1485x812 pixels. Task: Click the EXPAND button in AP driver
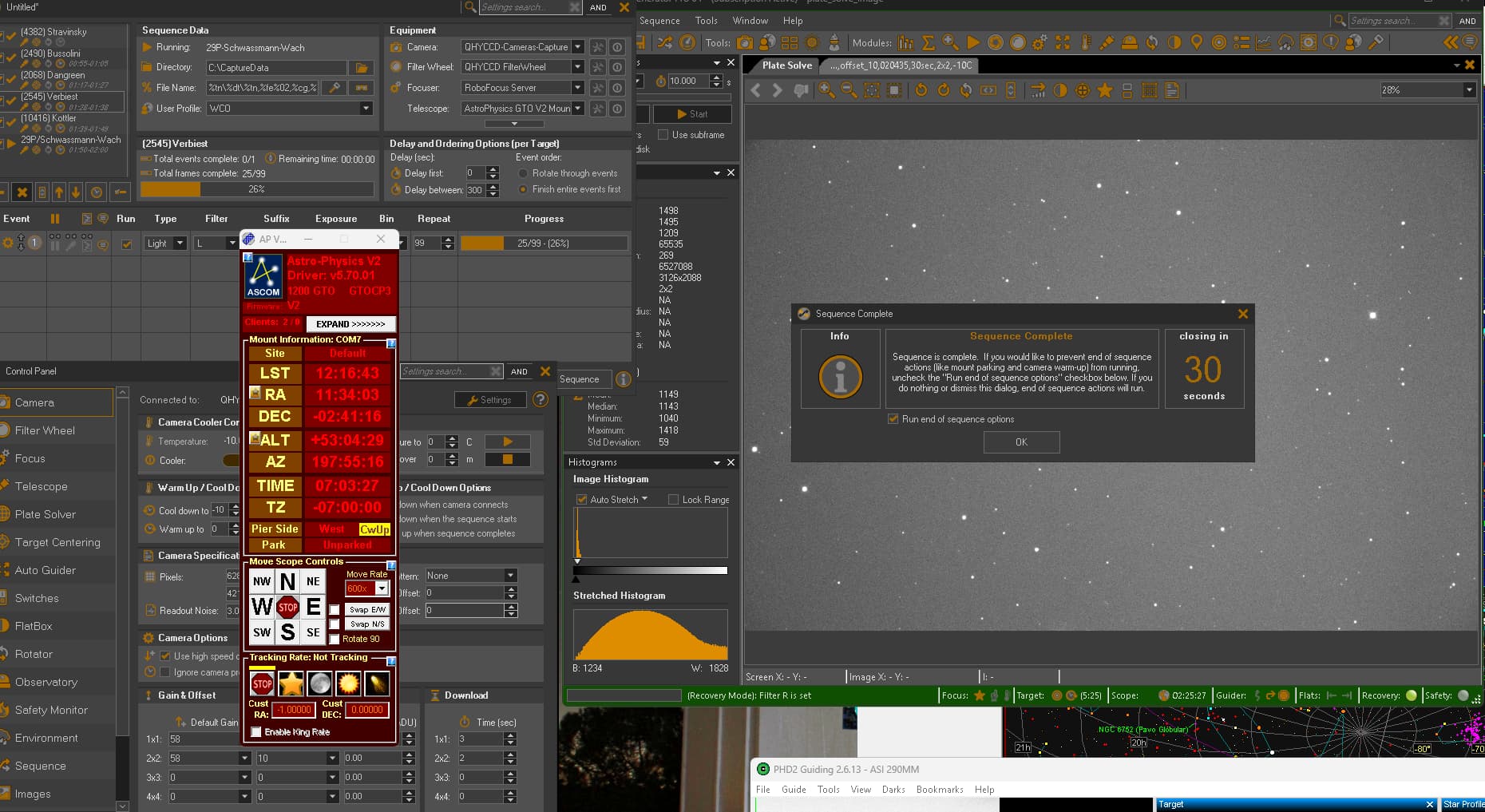(350, 324)
